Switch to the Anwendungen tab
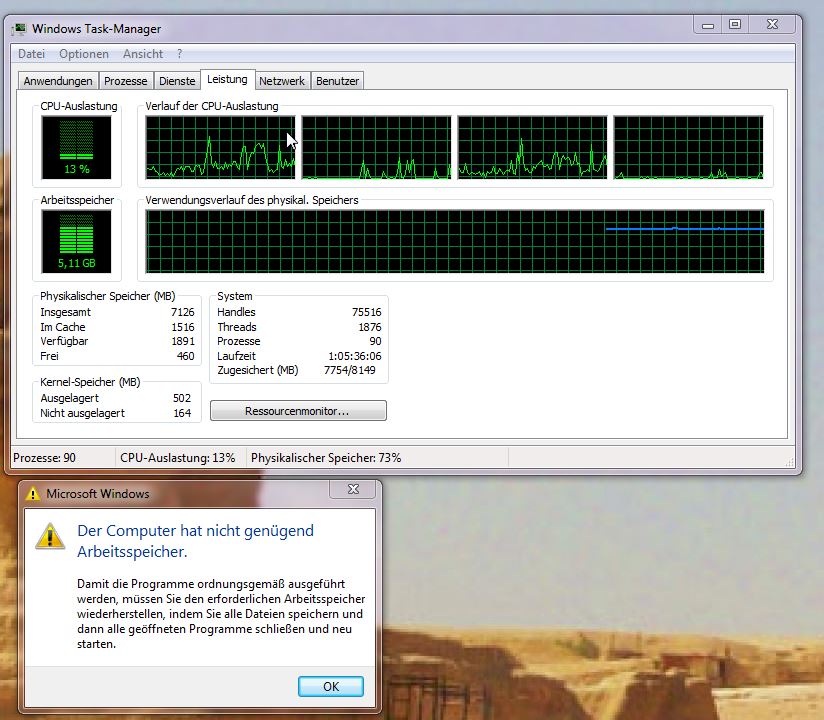Screen dimensions: 824x720 click(58, 81)
